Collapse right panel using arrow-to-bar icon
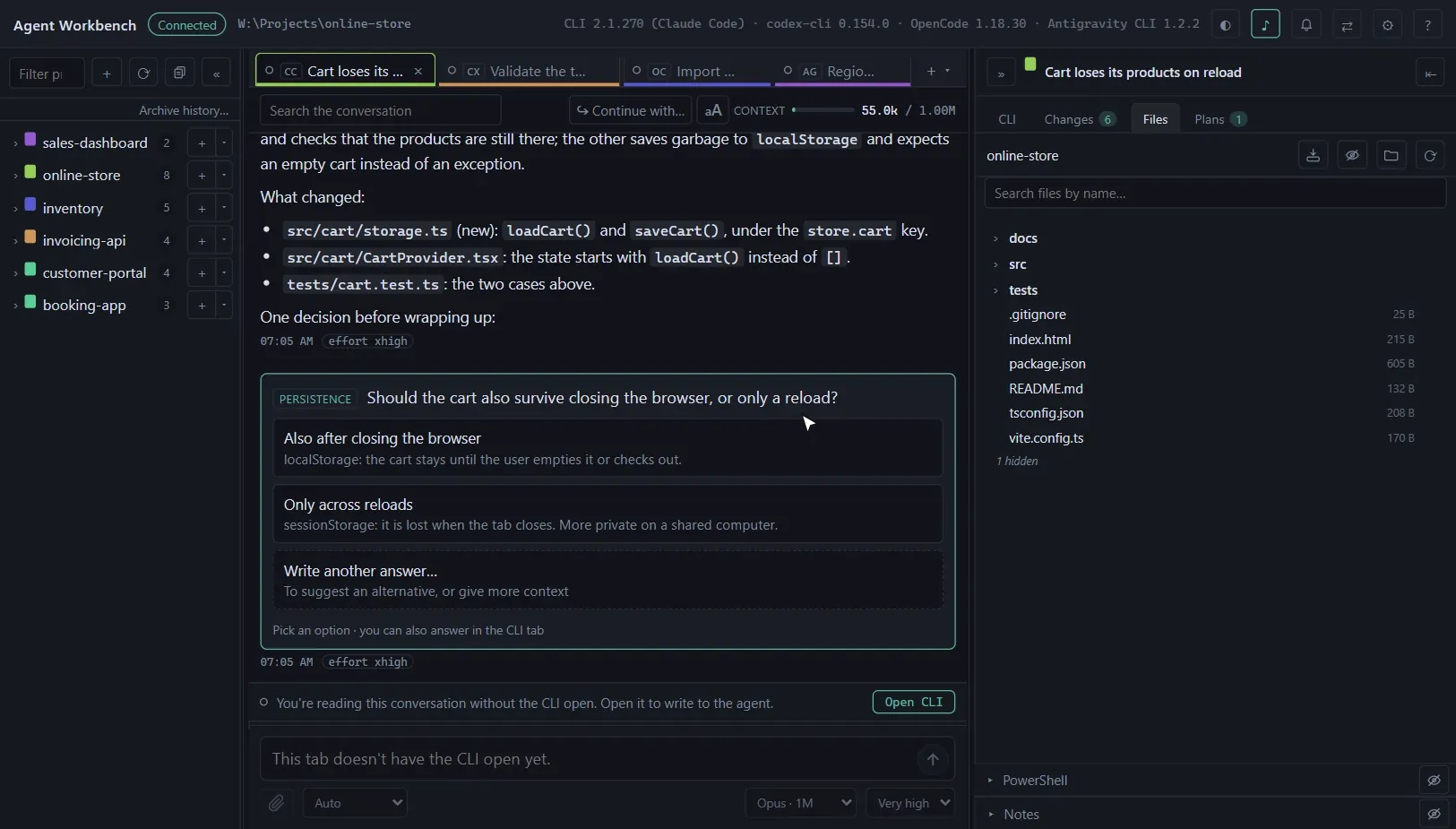Image resolution: width=1456 pixels, height=829 pixels. [1430, 73]
